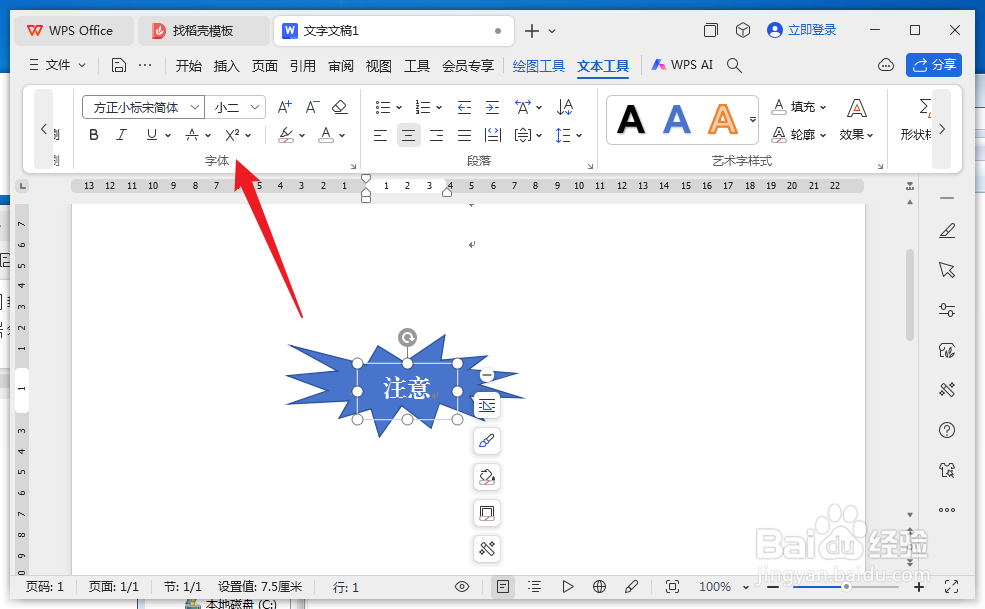985x609 pixels.
Task: Expand WordArt styles gallery
Action: [x=752, y=119]
